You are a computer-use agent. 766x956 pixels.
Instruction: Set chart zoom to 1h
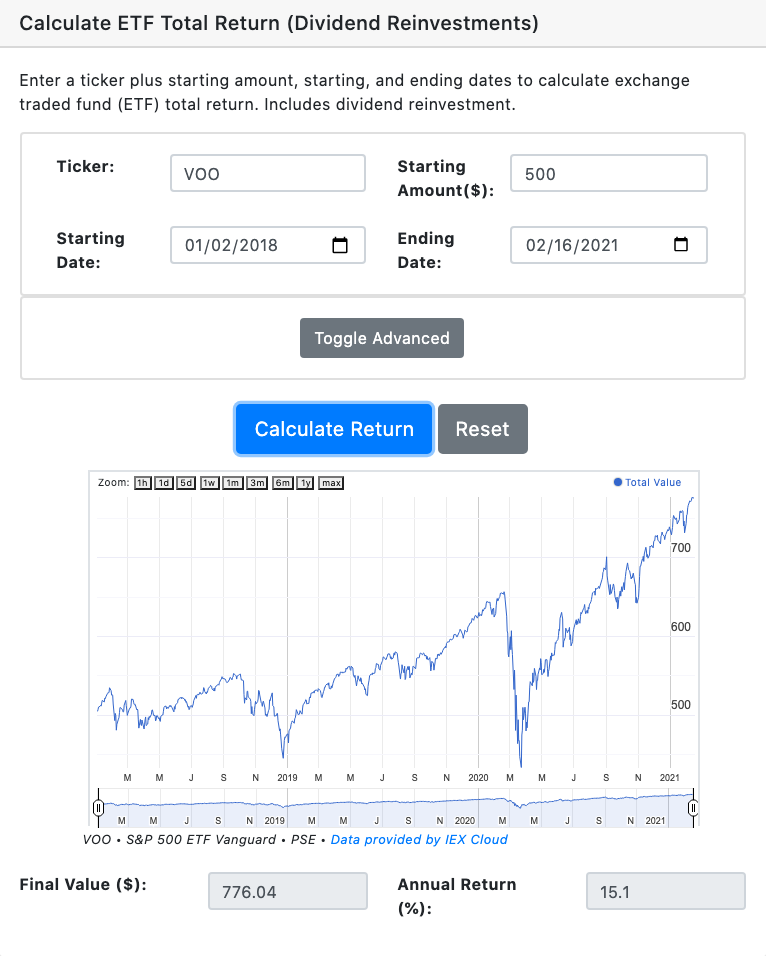click(x=143, y=483)
